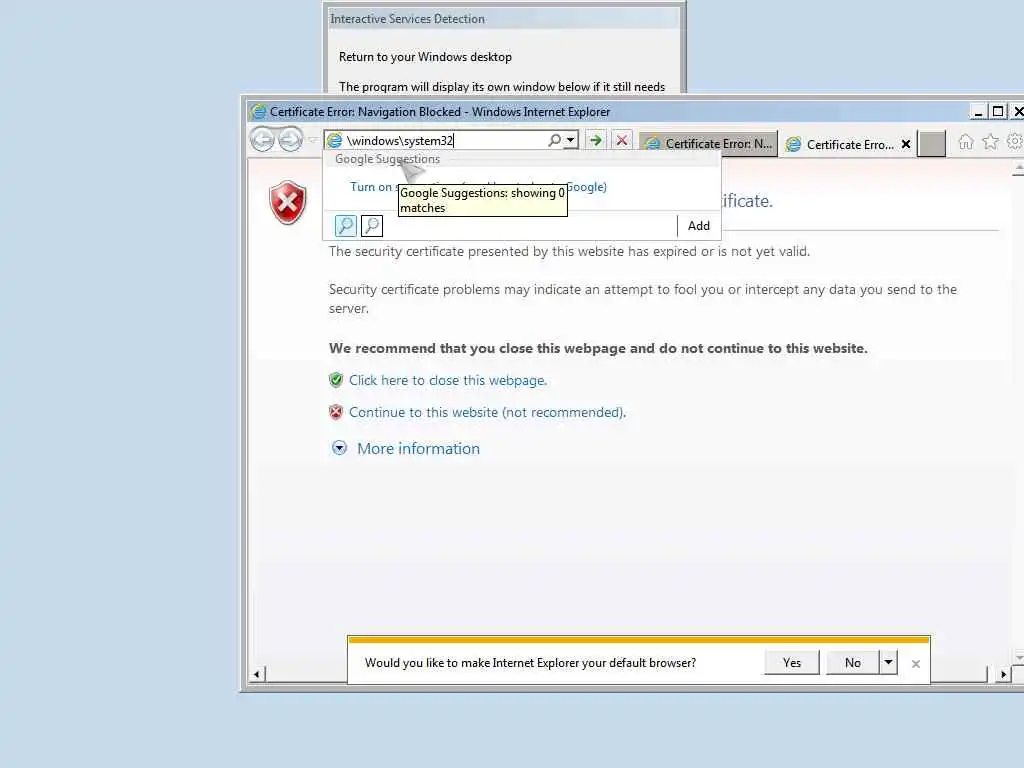The width and height of the screenshot is (1024, 768).
Task: Click the More information link text
Action: coord(419,449)
